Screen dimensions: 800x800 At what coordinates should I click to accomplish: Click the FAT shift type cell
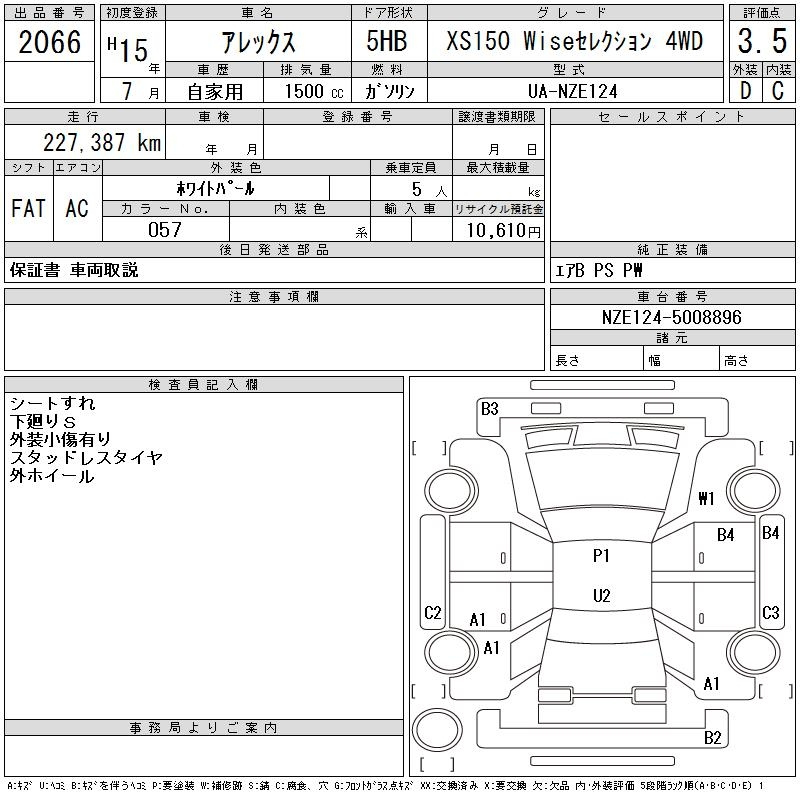pos(29,208)
